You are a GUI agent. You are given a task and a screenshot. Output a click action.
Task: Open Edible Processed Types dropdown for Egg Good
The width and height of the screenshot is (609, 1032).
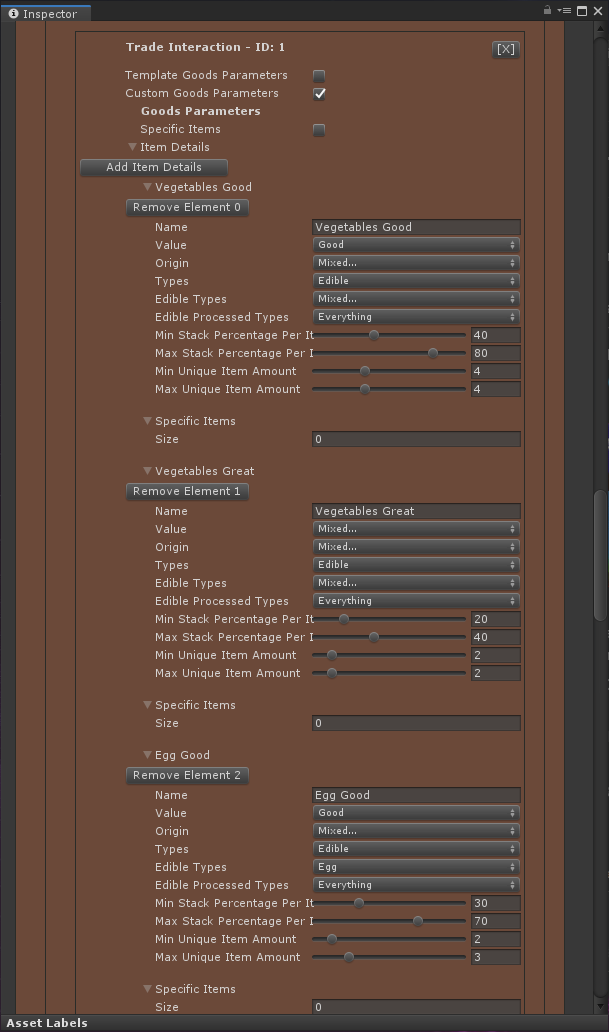pos(416,885)
